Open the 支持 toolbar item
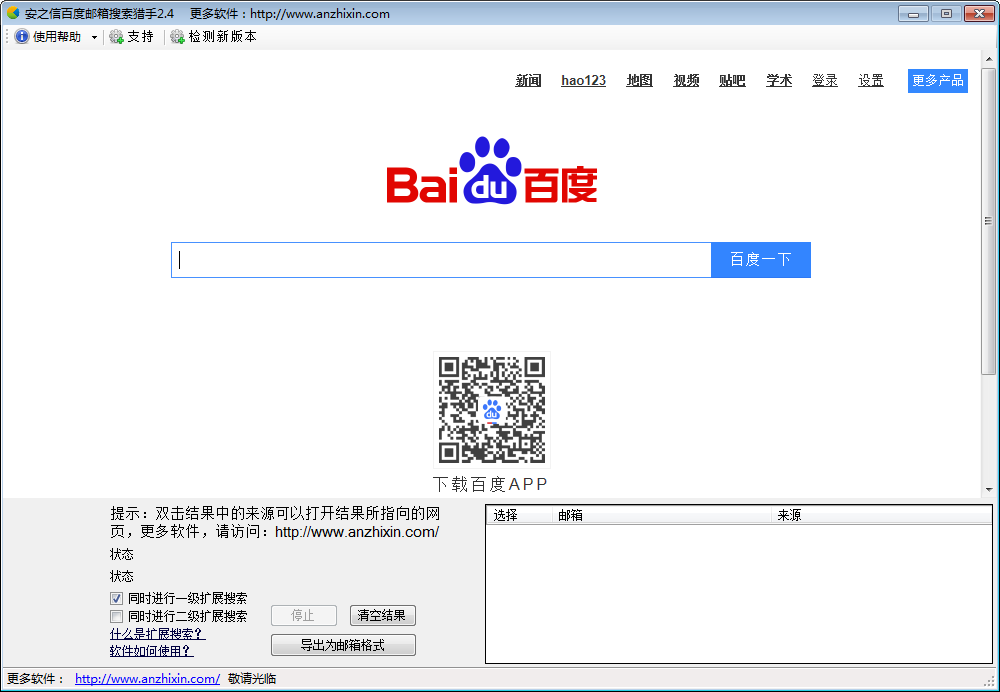The height and width of the screenshot is (692, 1000). [x=132, y=37]
